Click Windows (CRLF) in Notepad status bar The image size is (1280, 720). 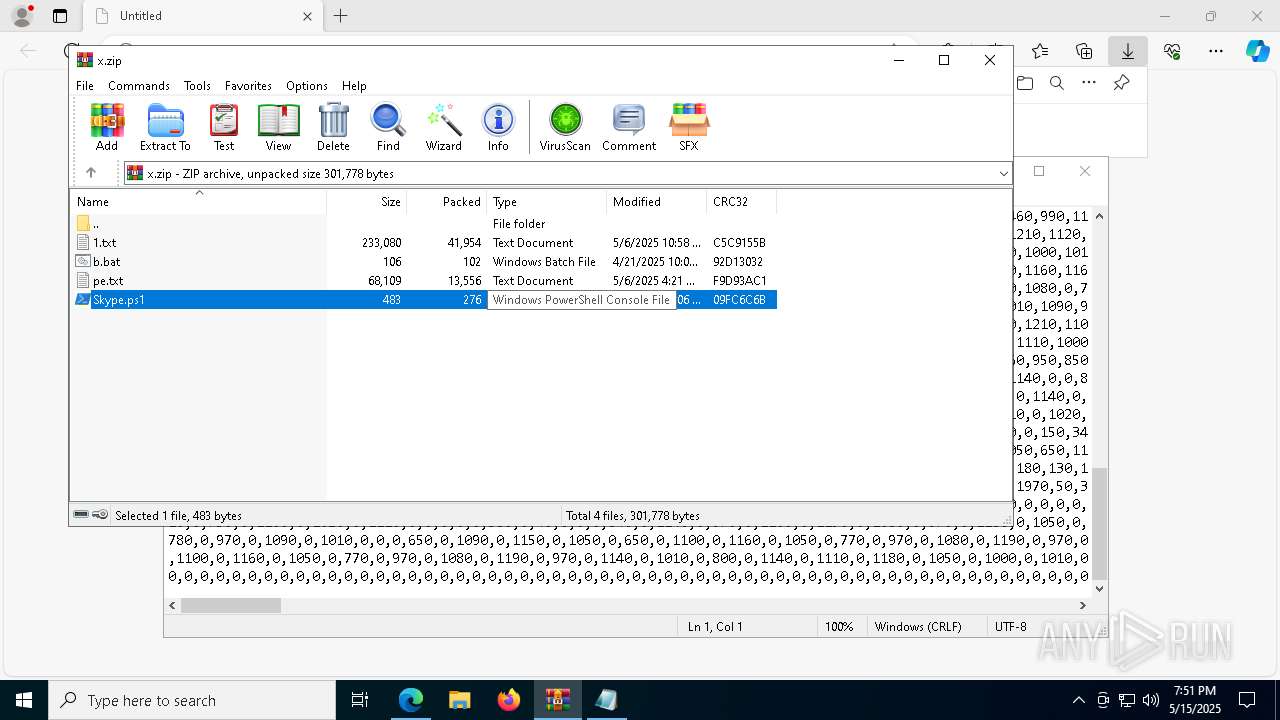point(918,627)
